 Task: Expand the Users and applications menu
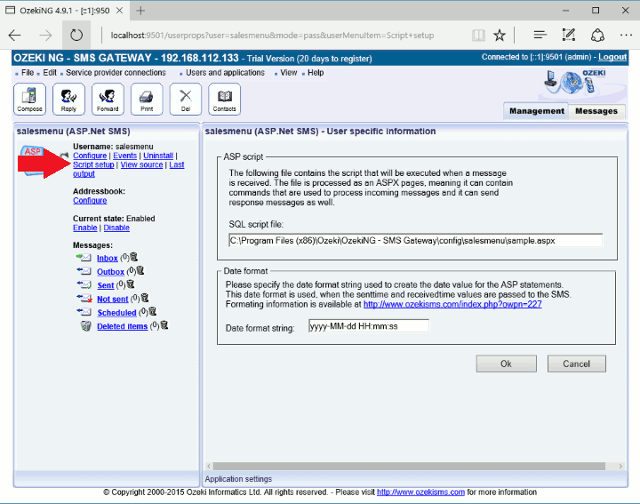point(224,73)
